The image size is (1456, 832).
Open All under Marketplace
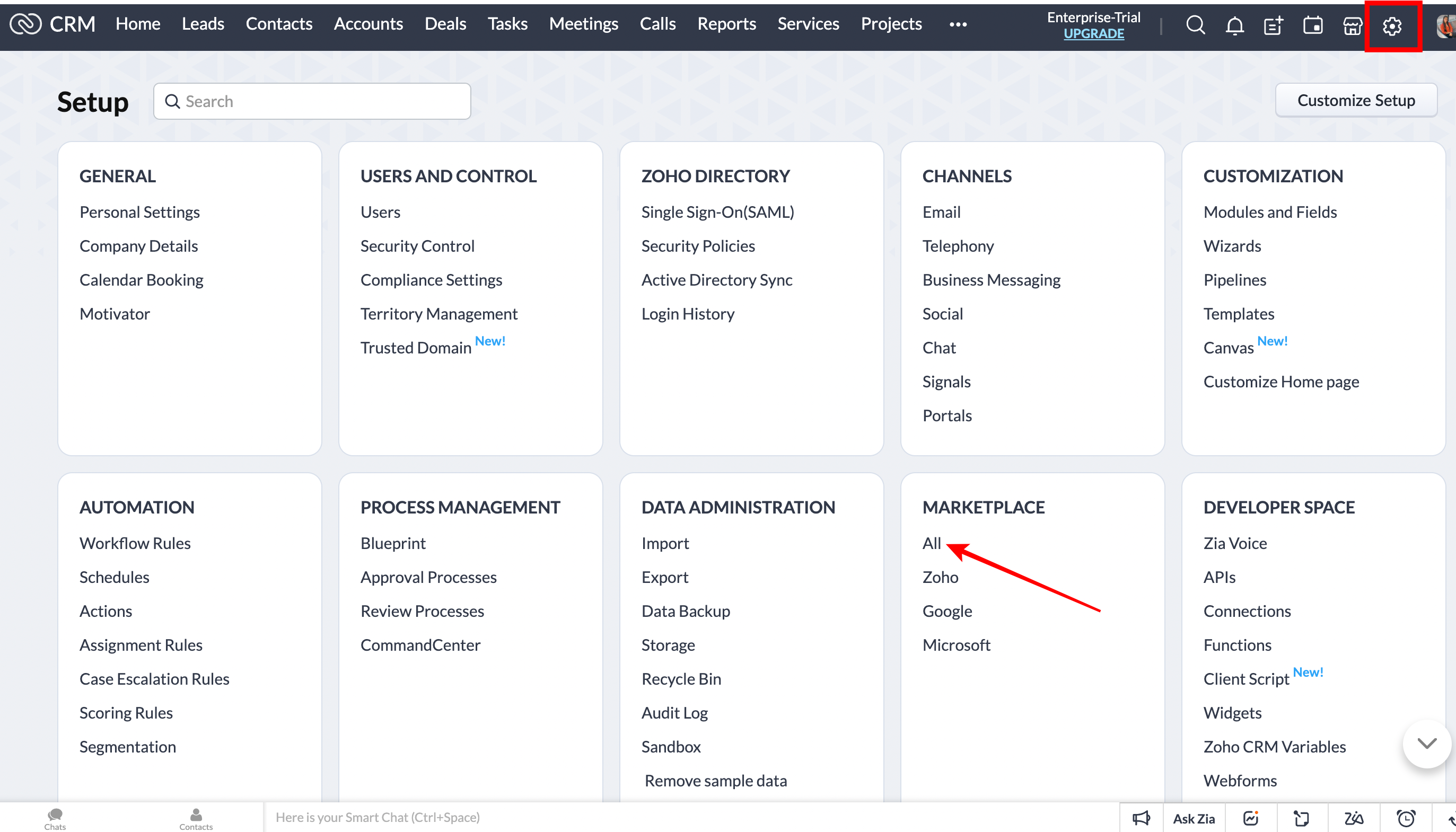point(931,543)
